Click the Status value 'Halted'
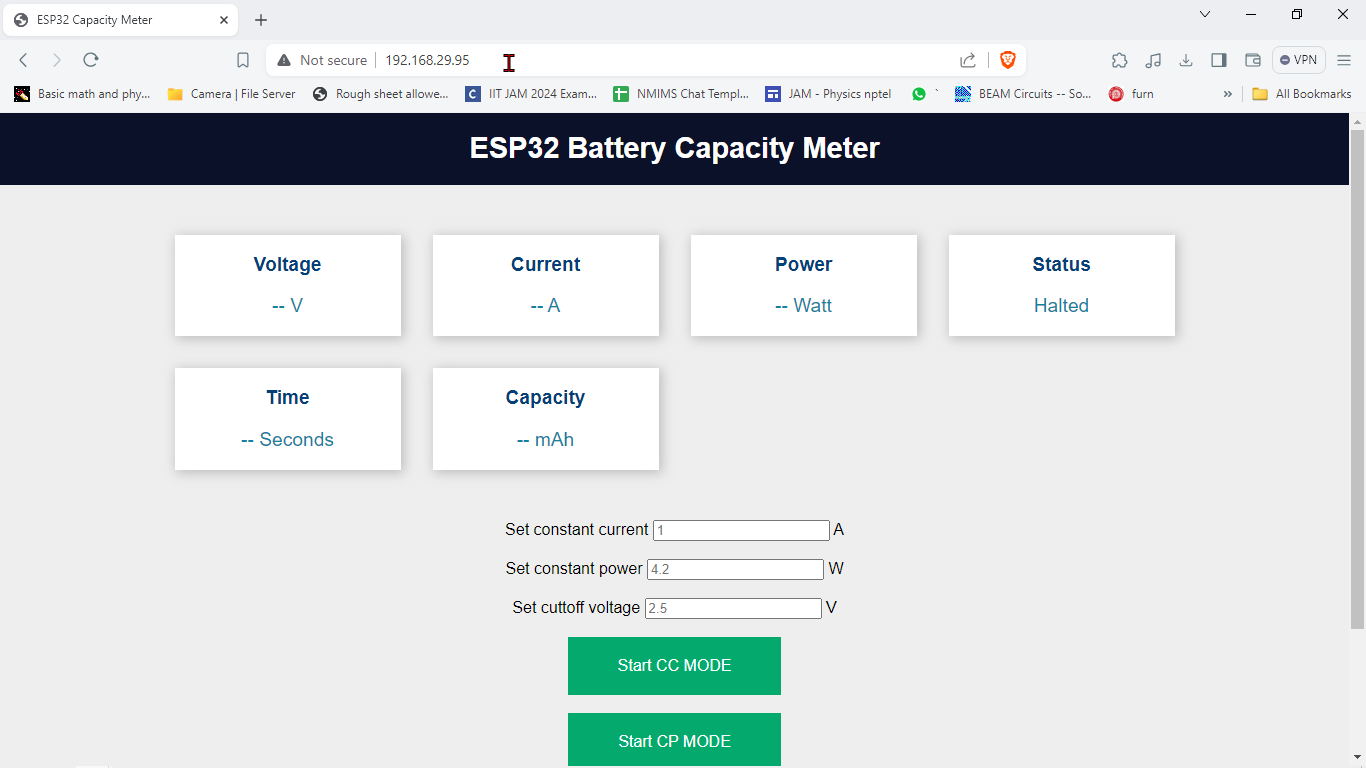 1061,306
